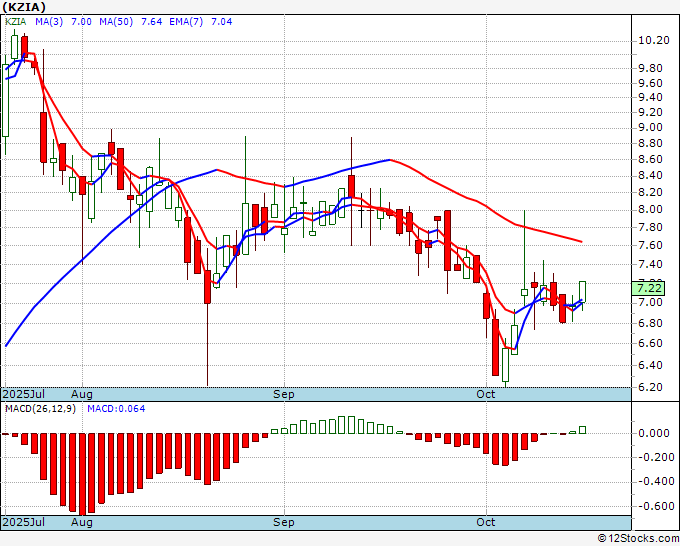Click the MA(3) value 7.00

click(81, 22)
